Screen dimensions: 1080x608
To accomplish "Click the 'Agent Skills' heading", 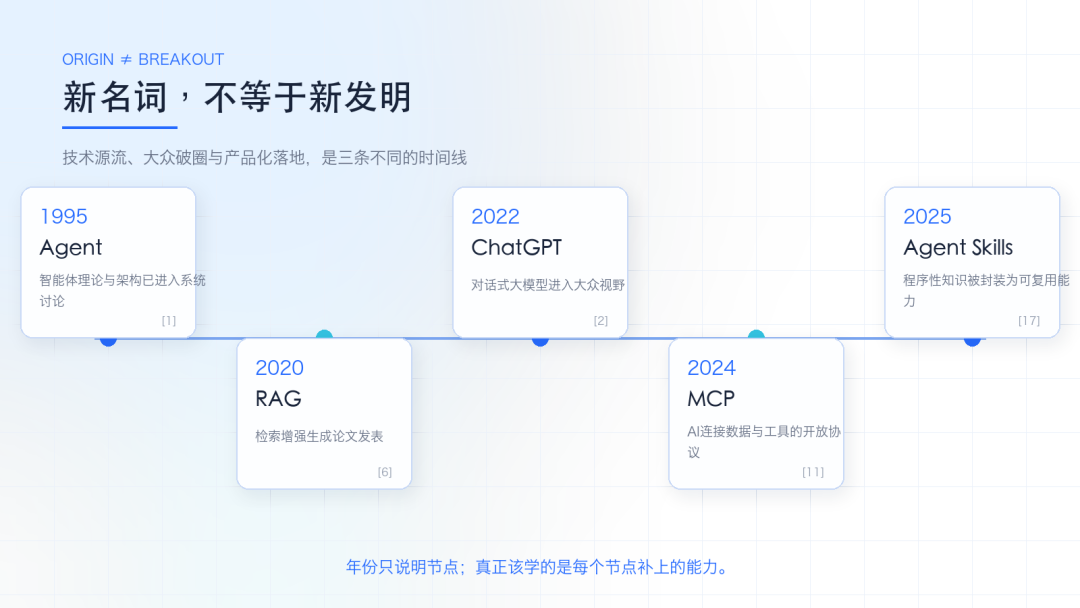I will tap(958, 247).
